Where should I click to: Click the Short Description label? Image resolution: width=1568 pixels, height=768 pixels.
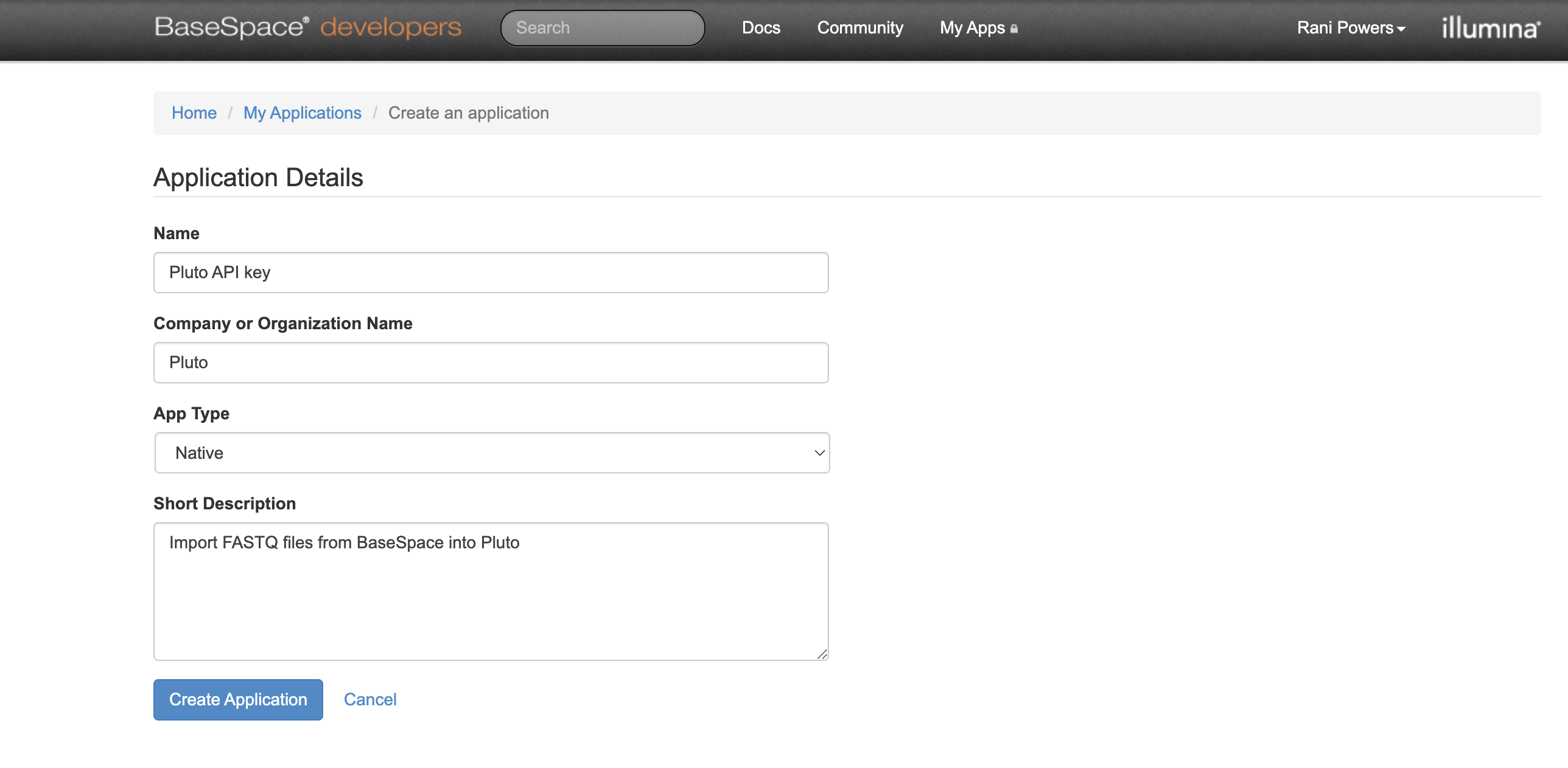pos(225,504)
